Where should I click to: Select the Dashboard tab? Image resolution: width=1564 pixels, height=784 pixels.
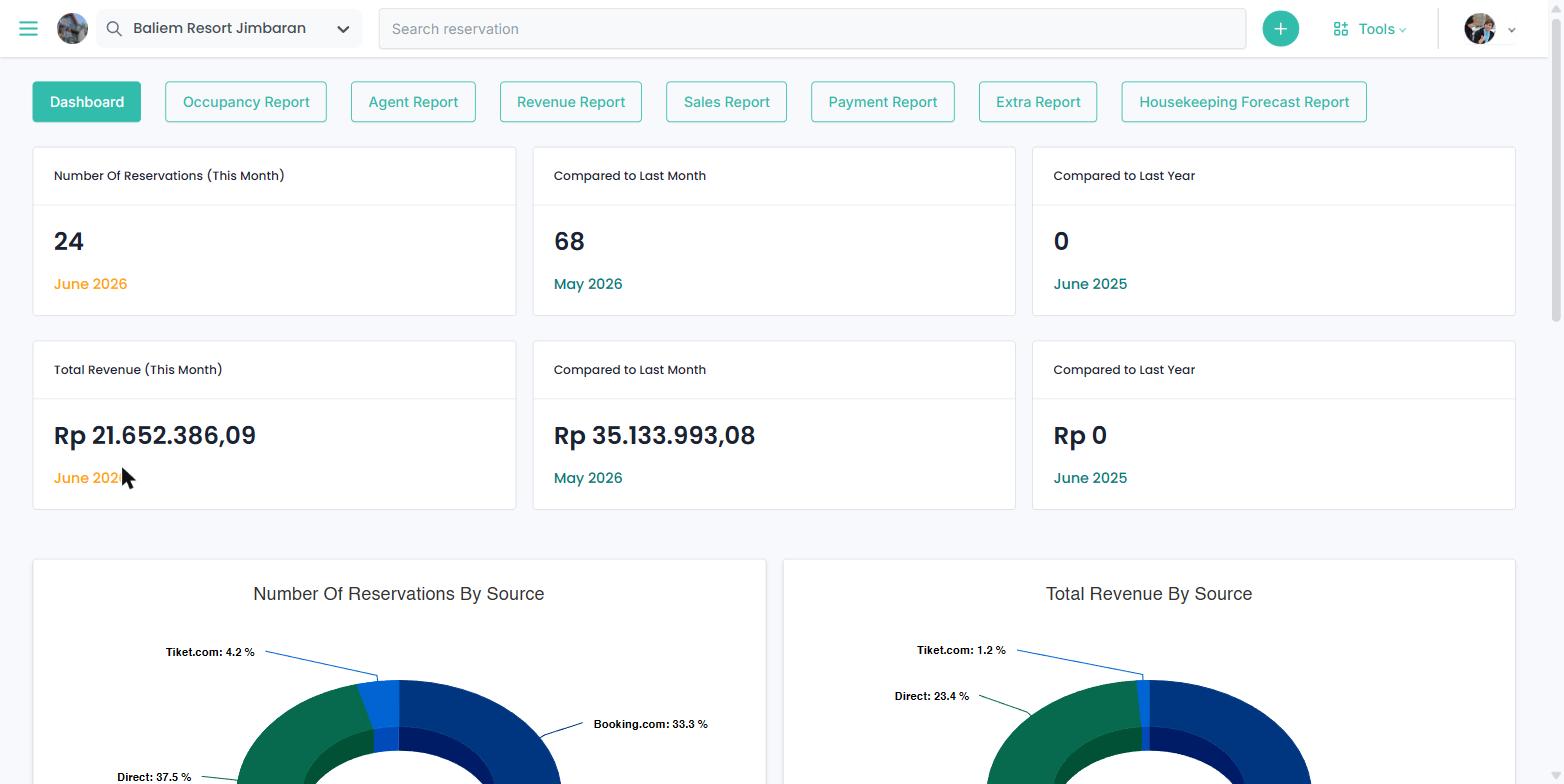87,102
